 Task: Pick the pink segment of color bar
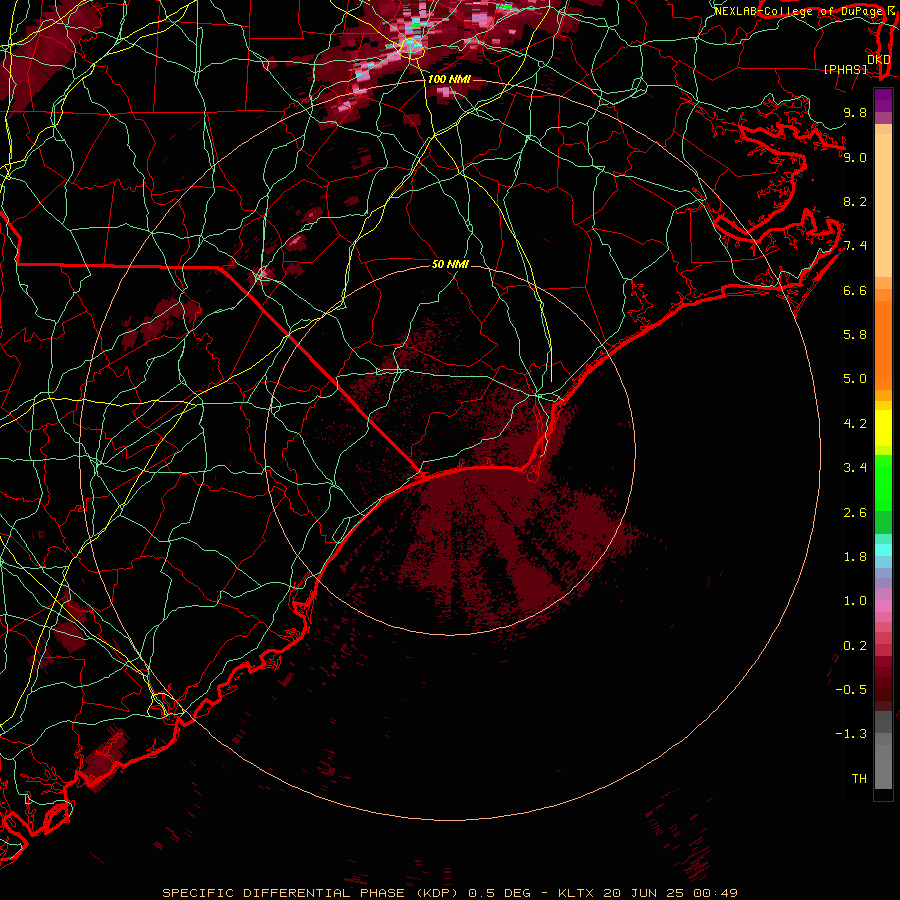pyautogui.click(x=883, y=606)
